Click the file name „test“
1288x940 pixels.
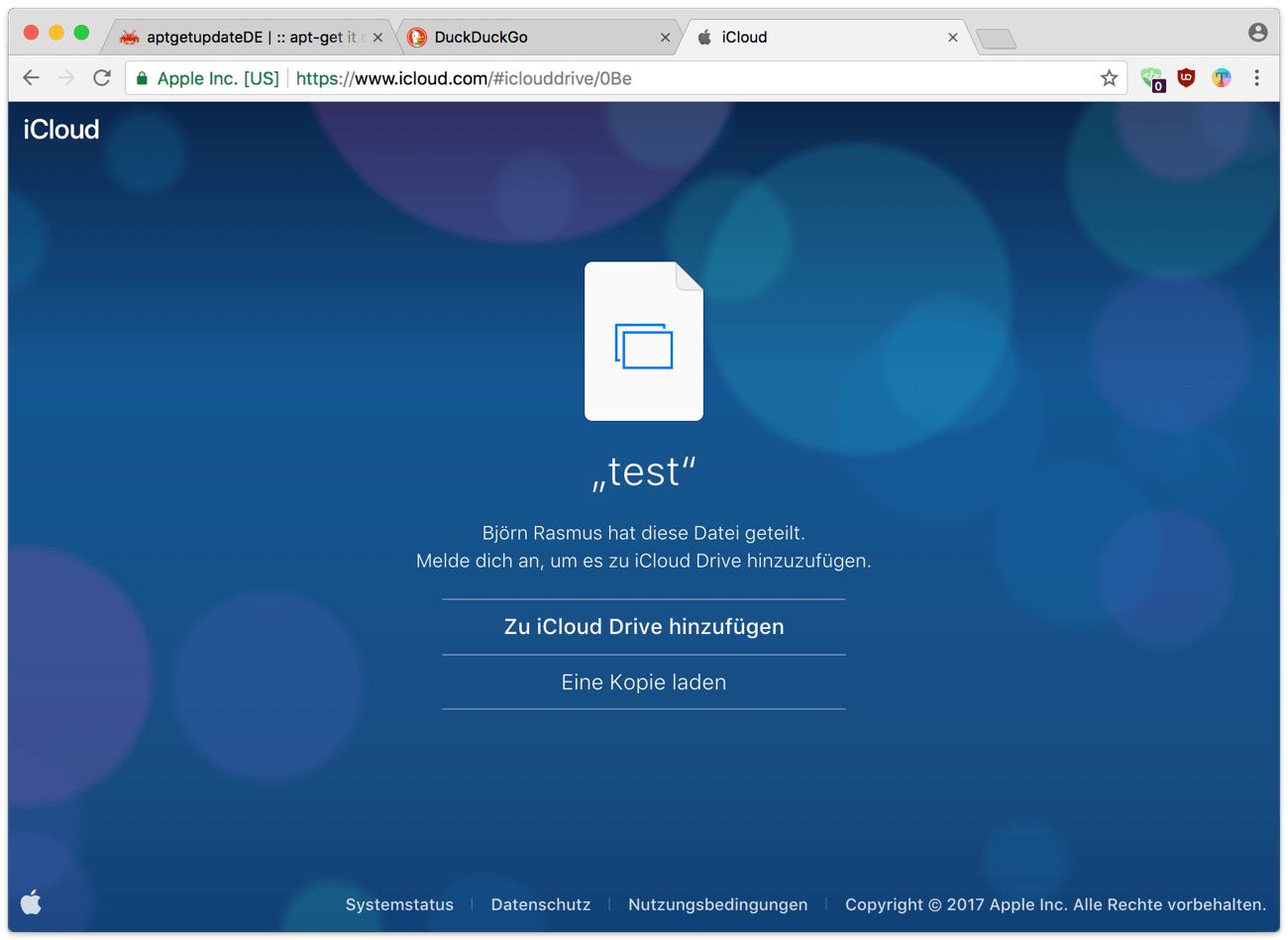coord(644,471)
